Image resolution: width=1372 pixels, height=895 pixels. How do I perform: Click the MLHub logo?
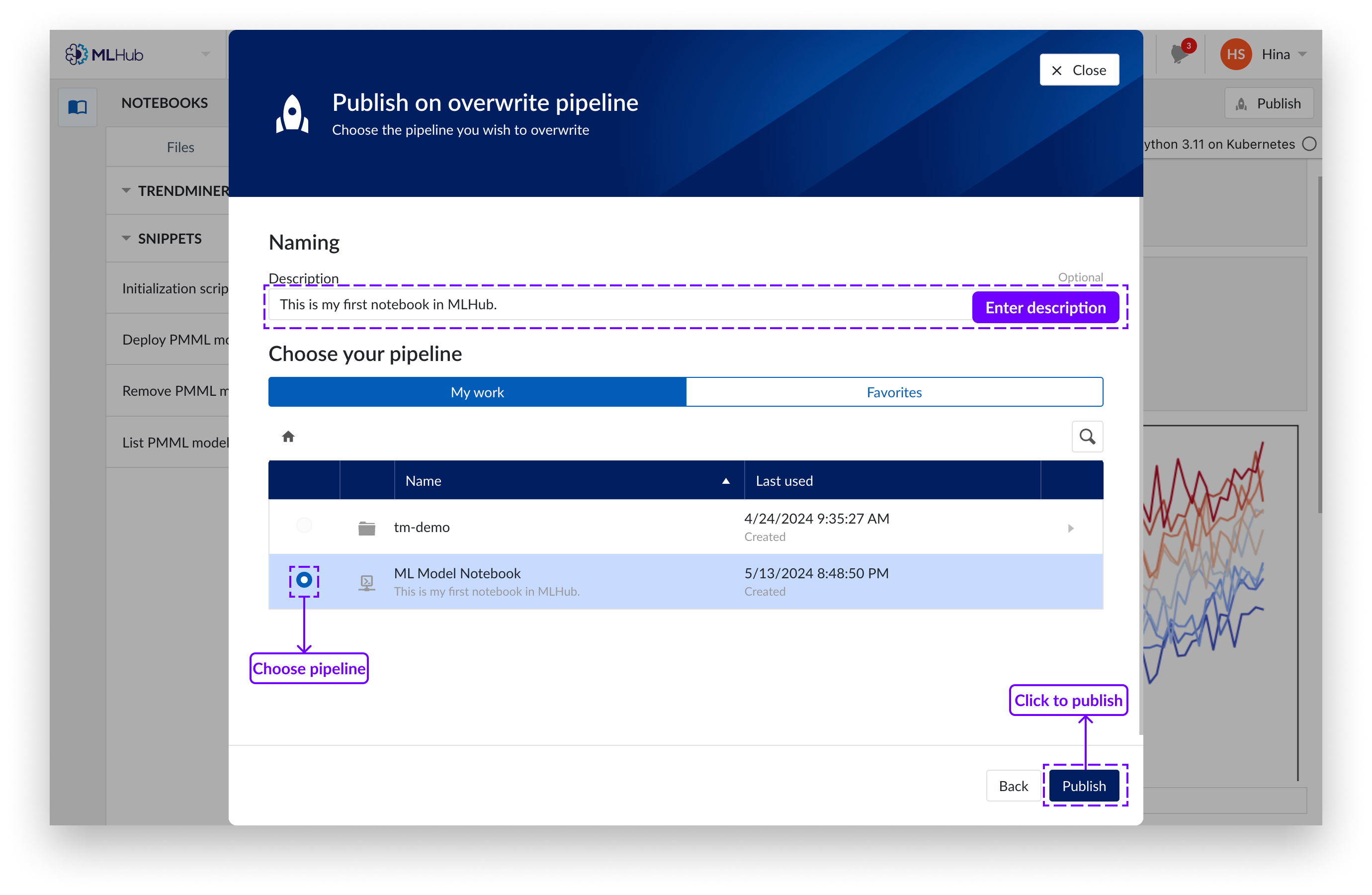coord(104,54)
